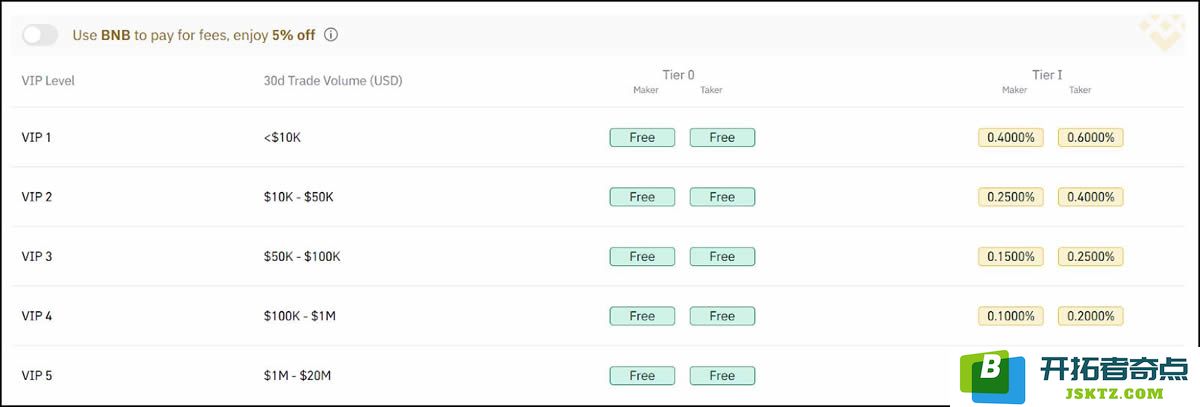The width and height of the screenshot is (1200, 407).
Task: Click VIP 5 Tier 0 taker Free badge
Action: point(722,376)
